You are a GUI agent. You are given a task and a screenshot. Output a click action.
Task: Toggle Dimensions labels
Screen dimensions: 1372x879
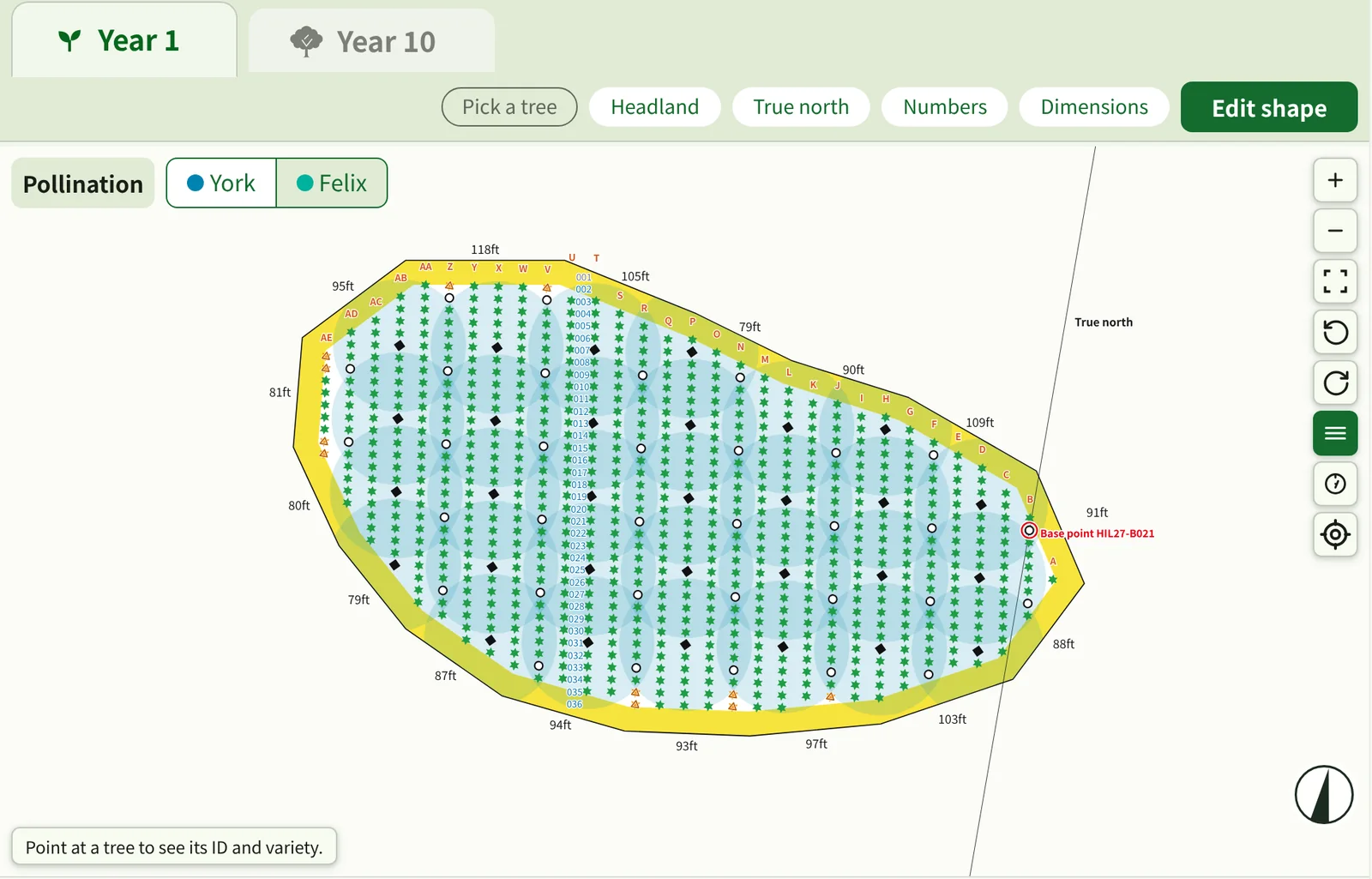pyautogui.click(x=1094, y=107)
